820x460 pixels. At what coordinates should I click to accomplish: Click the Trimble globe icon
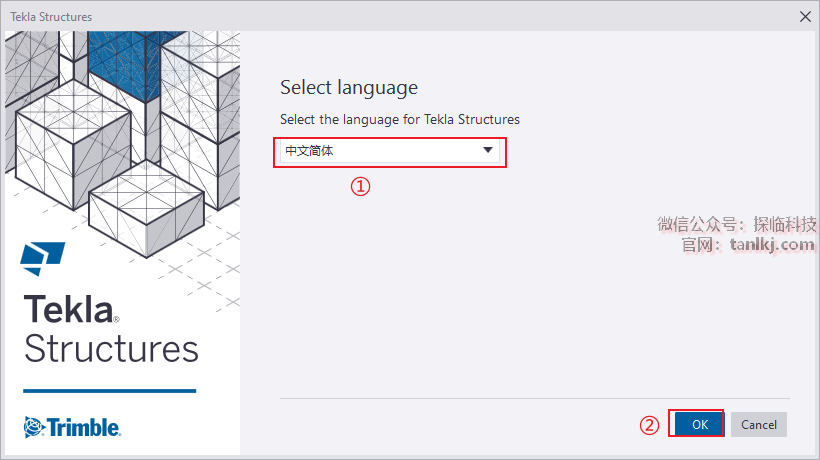pos(35,427)
